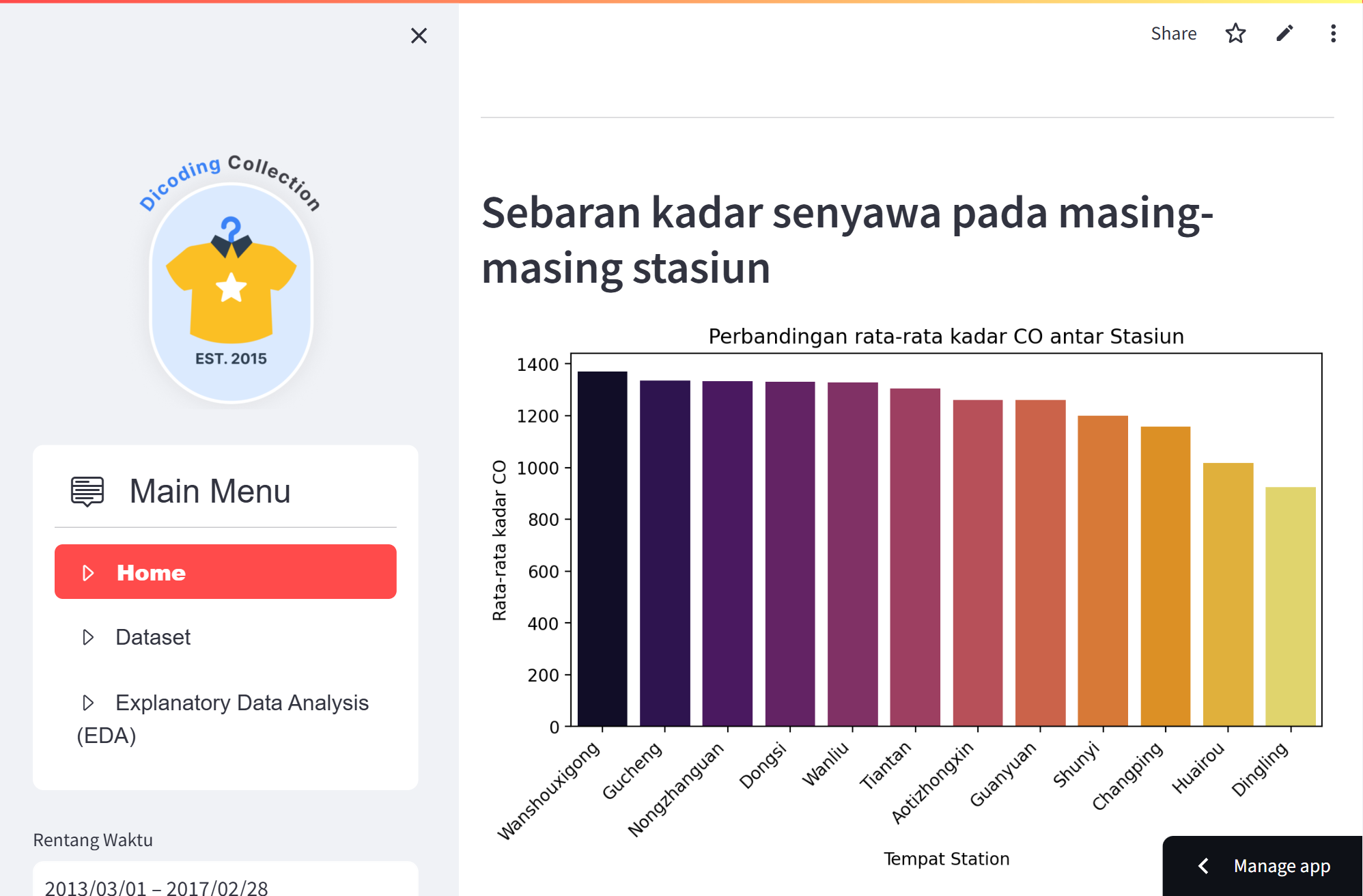Image resolution: width=1363 pixels, height=896 pixels.
Task: Click the arrow icon beside Dataset
Action: click(88, 637)
